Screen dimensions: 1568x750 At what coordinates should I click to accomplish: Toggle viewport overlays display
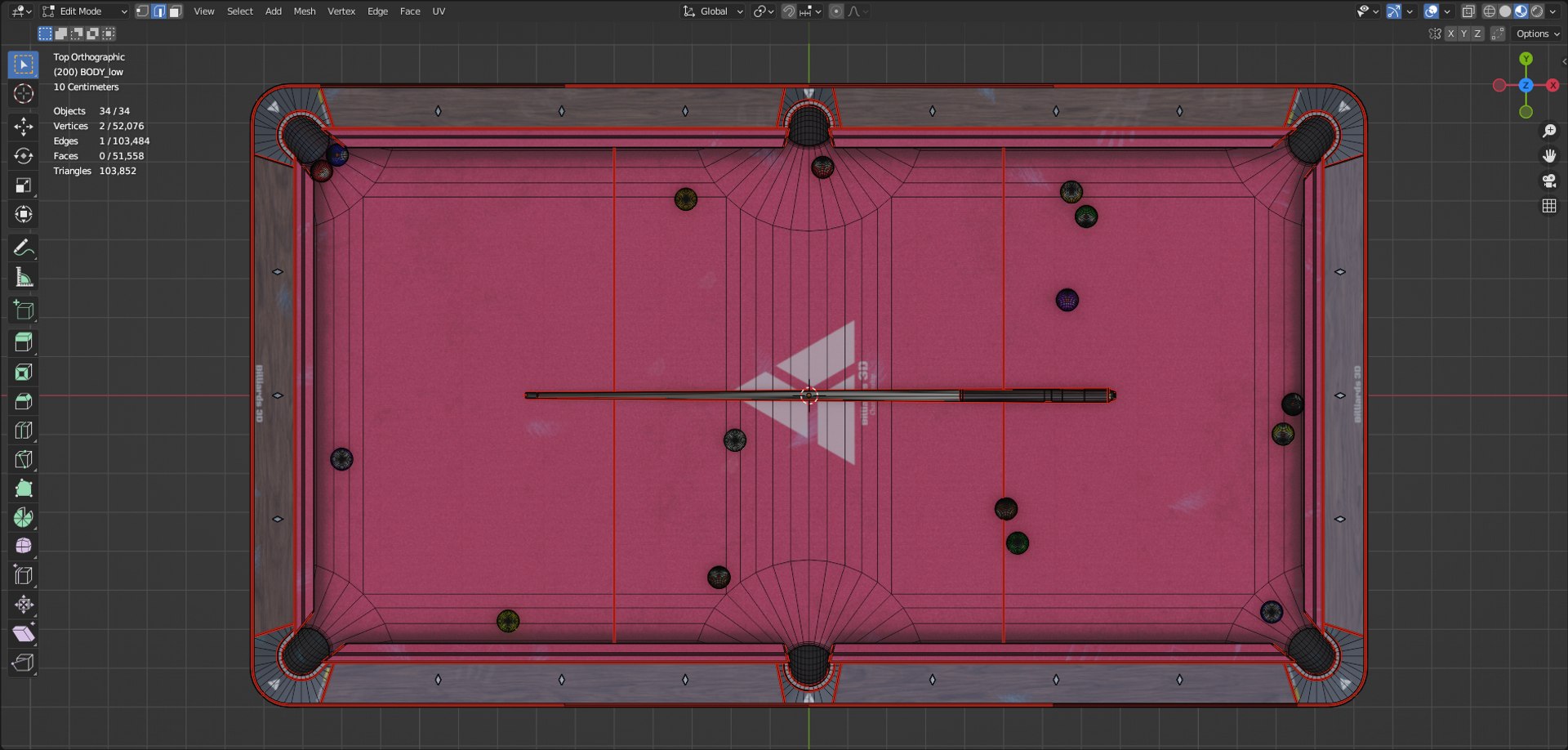click(x=1432, y=11)
